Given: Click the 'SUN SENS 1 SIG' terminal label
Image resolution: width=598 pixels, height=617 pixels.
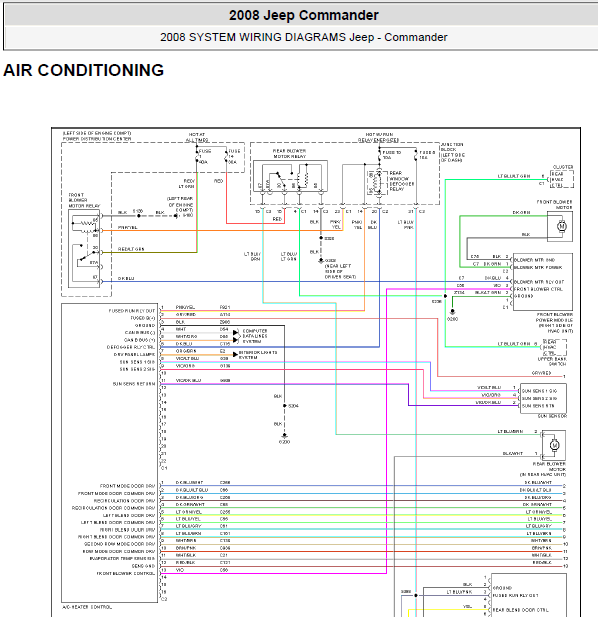Looking at the screenshot, I should [x=539, y=391].
